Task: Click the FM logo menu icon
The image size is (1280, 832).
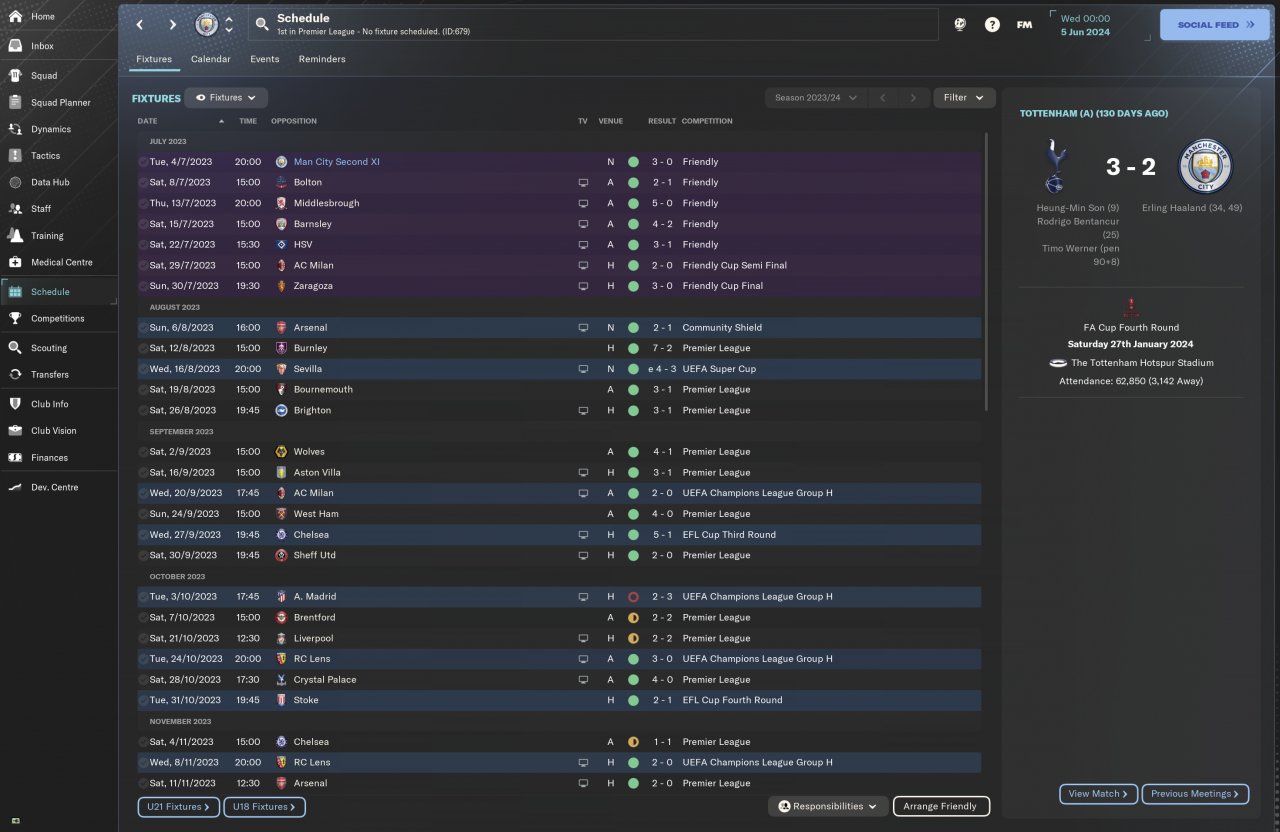Action: point(1024,25)
